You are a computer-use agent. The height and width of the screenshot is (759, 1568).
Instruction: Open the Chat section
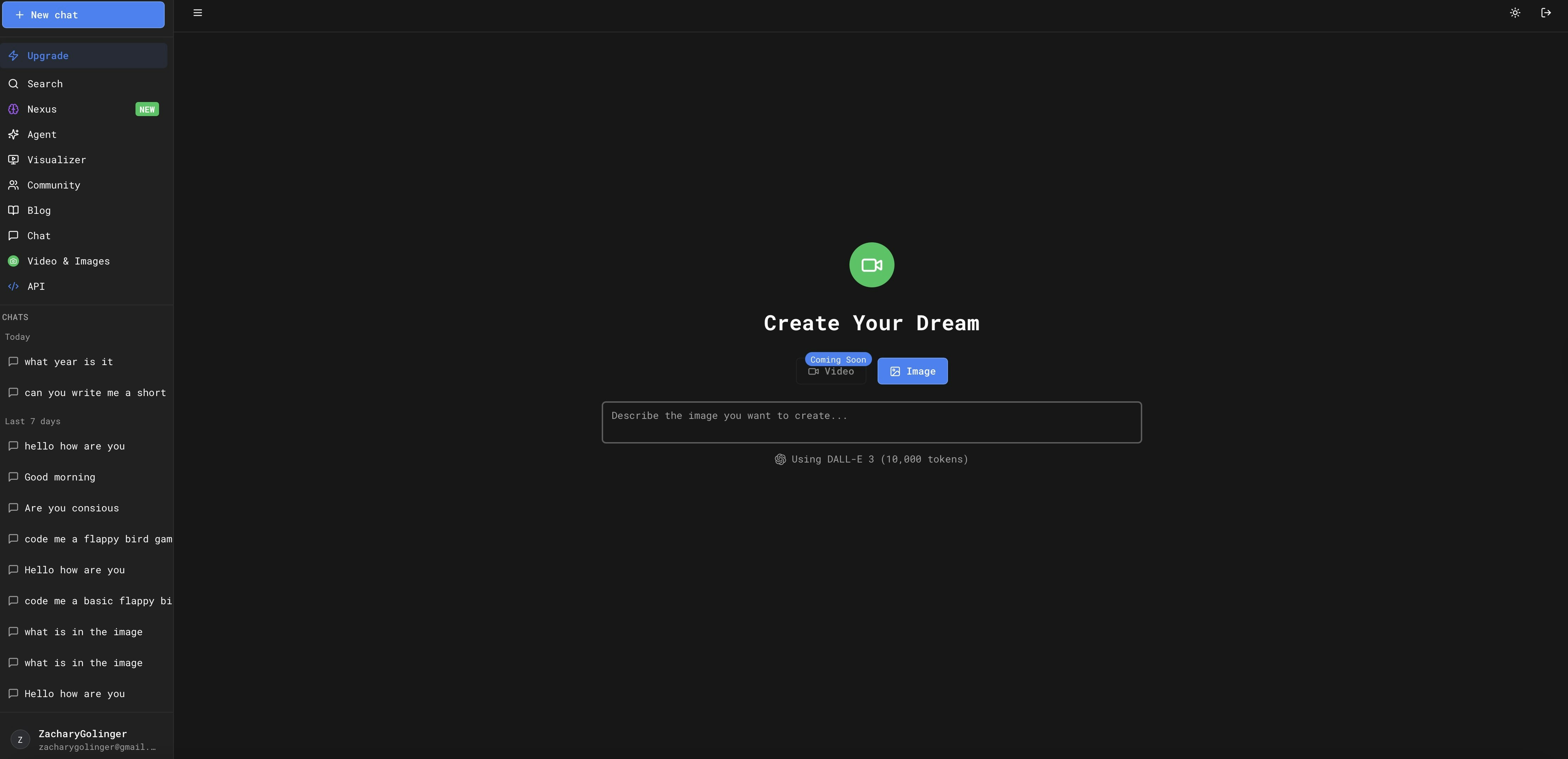[38, 235]
